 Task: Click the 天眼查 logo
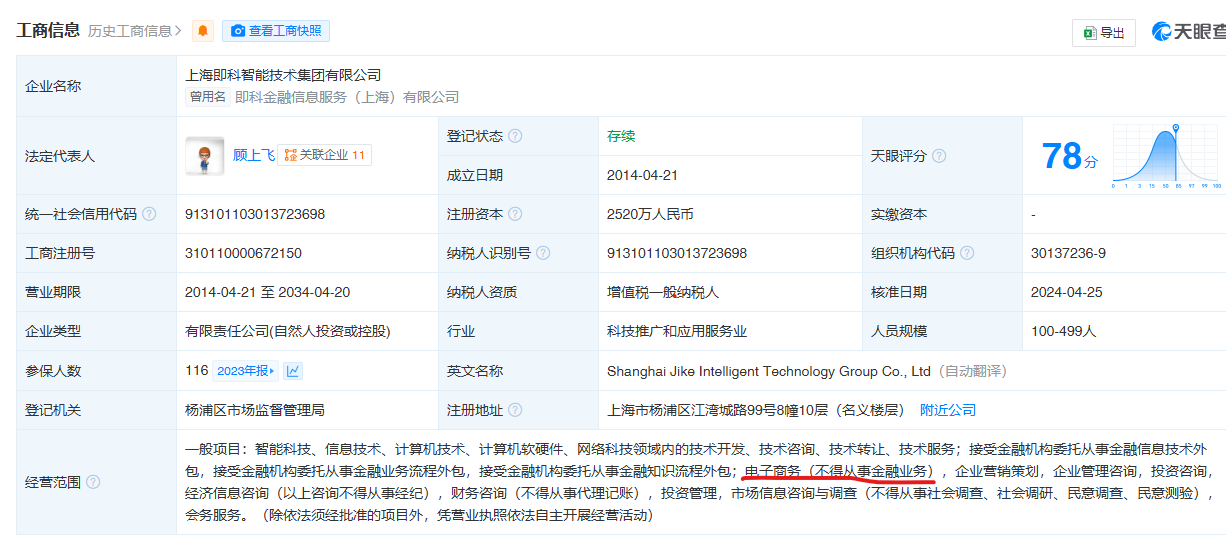click(1188, 32)
